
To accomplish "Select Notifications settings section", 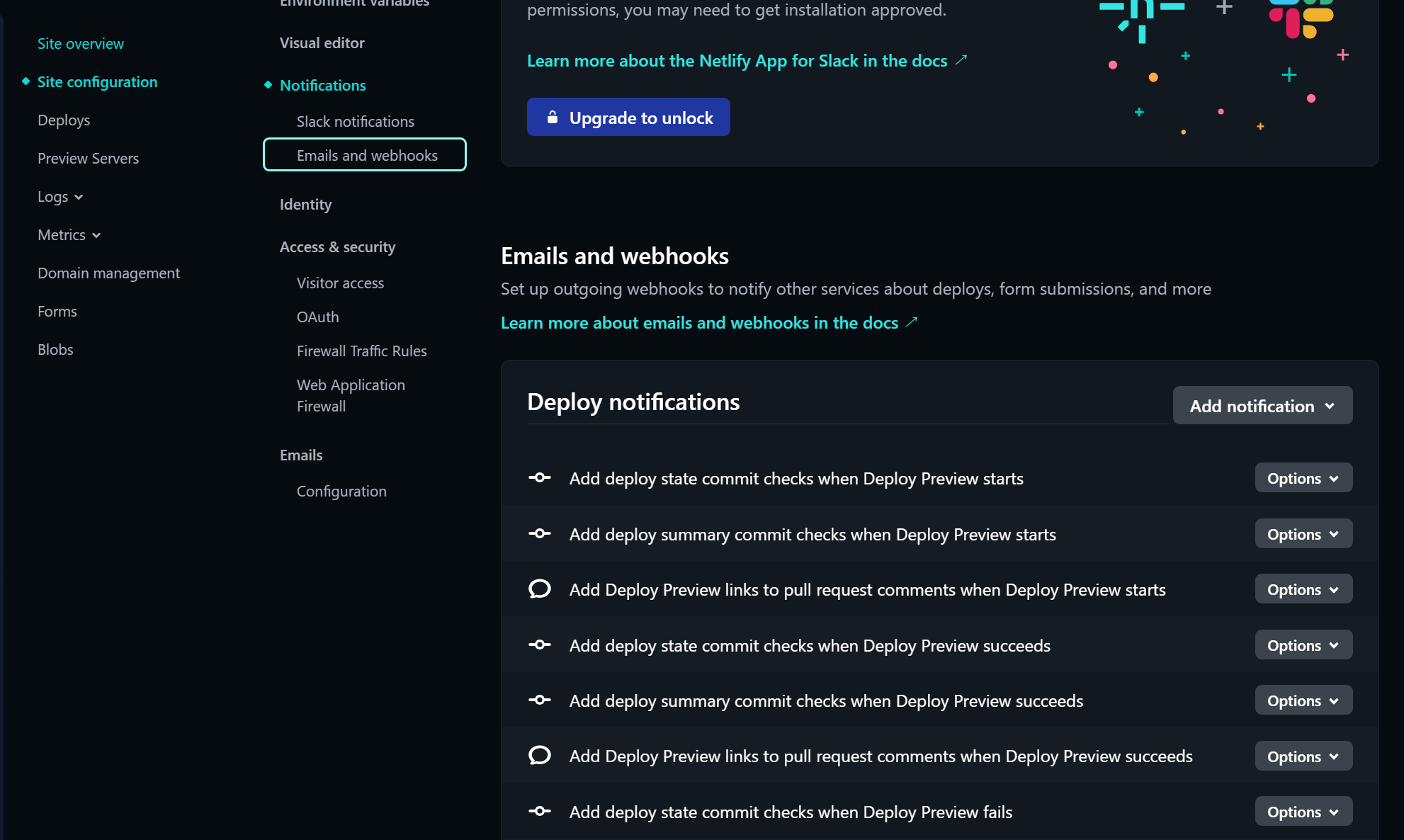I will coord(323,85).
